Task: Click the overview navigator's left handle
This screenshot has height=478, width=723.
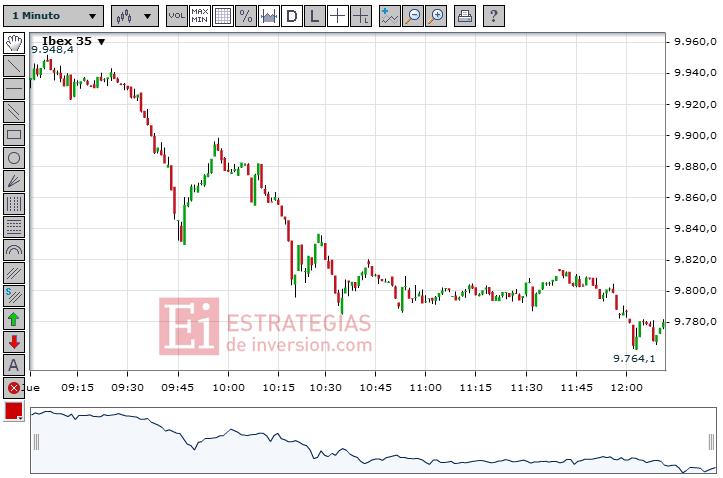Action: coord(36,441)
